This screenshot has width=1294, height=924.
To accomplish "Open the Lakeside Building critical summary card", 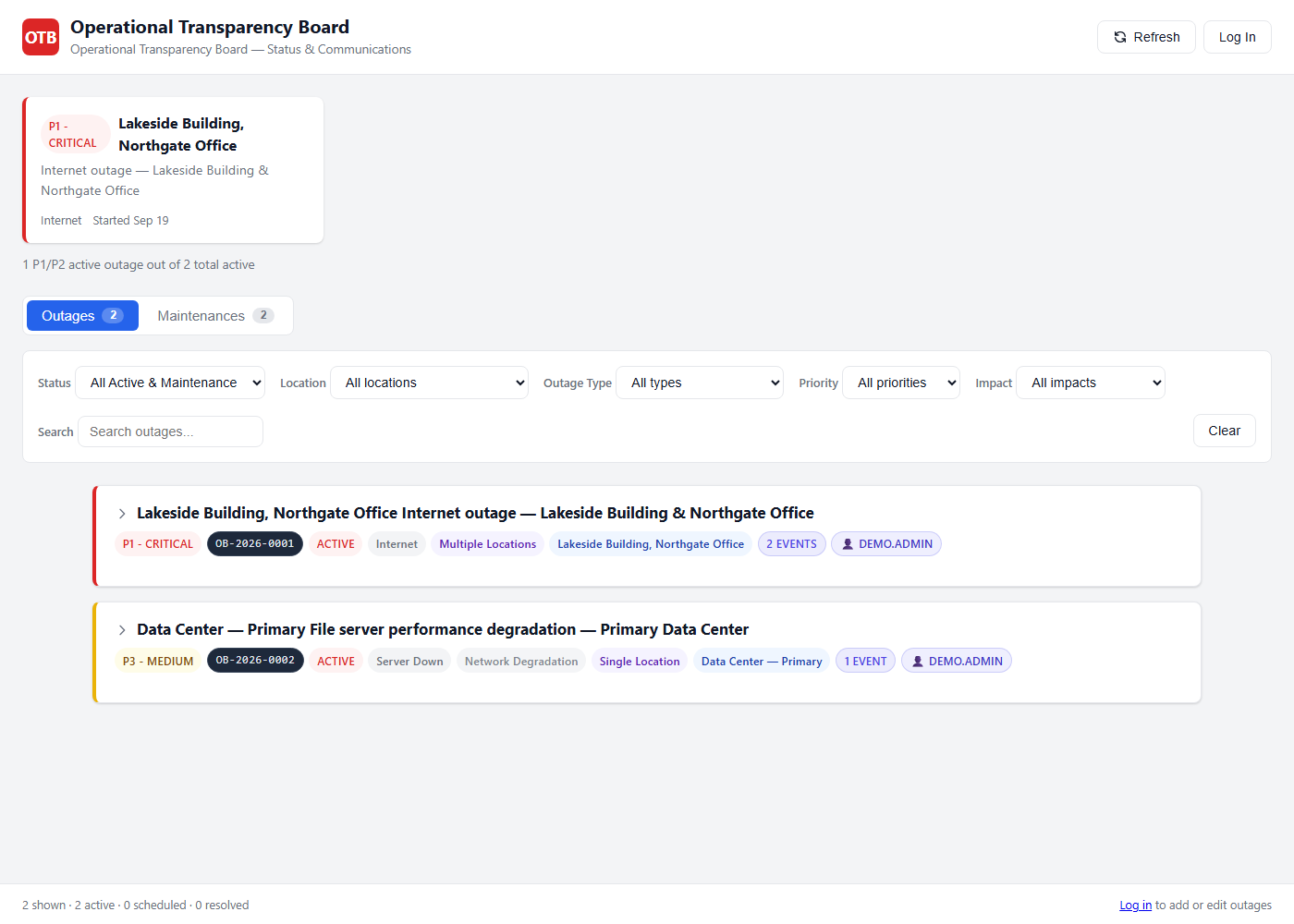I will pos(173,170).
